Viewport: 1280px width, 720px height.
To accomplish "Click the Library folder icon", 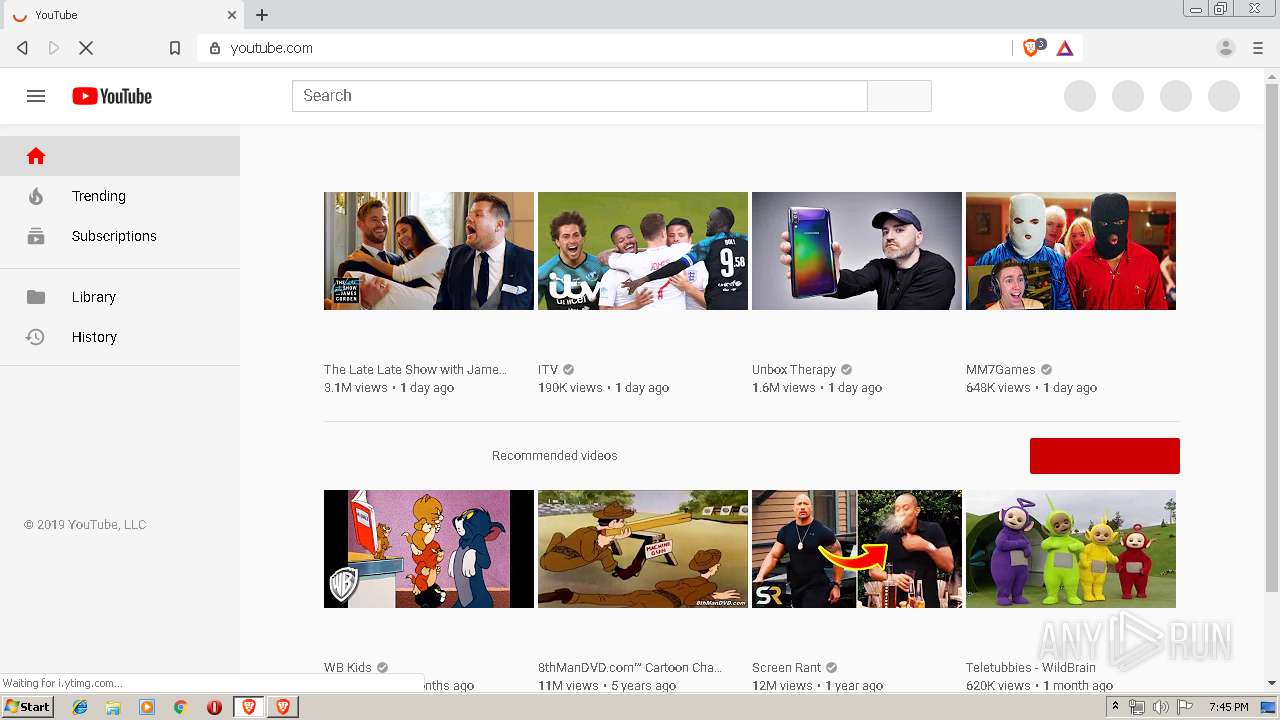I will pos(36,297).
